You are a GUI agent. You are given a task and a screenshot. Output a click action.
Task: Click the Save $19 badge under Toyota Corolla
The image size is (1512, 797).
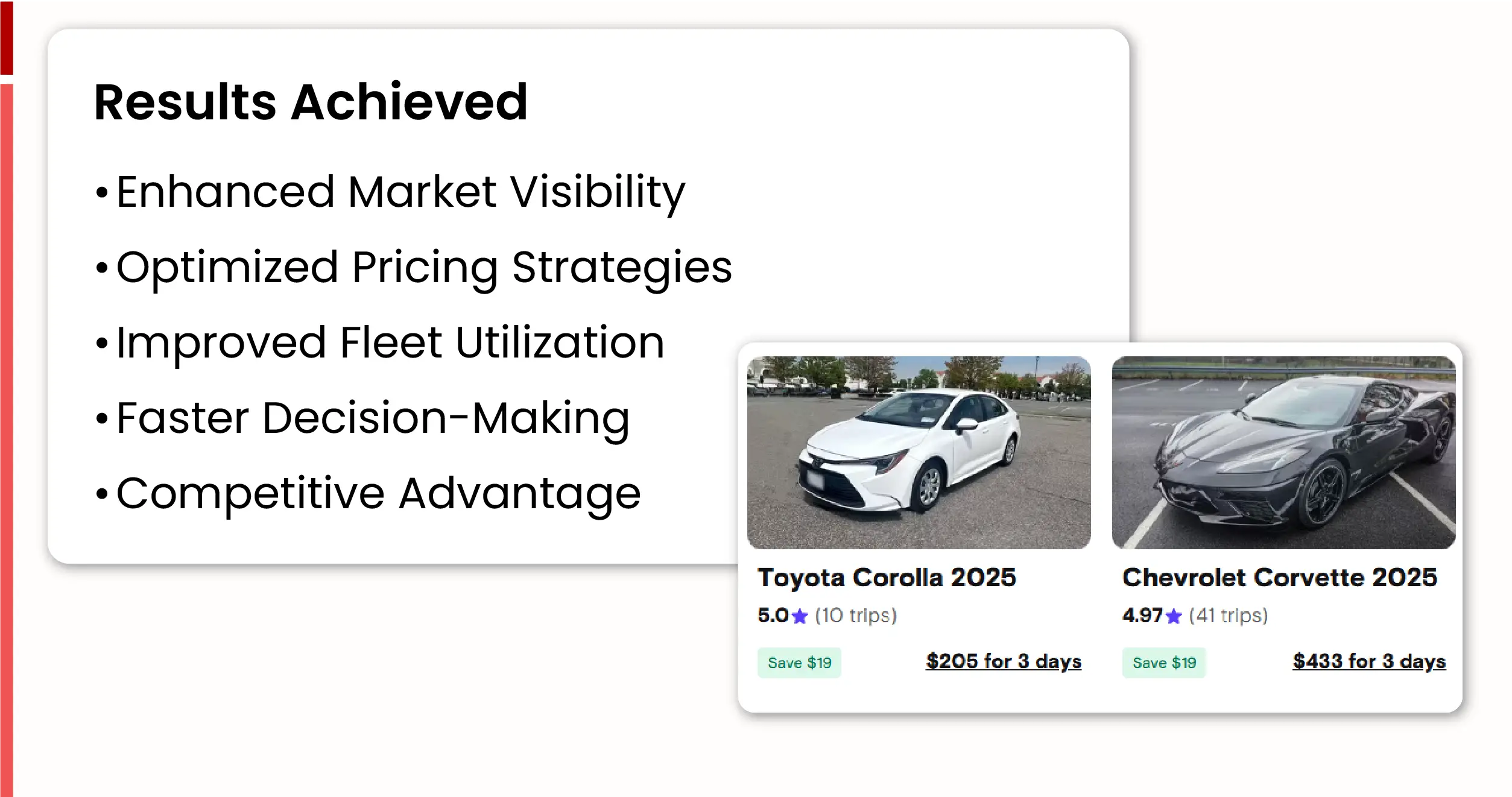coord(799,663)
